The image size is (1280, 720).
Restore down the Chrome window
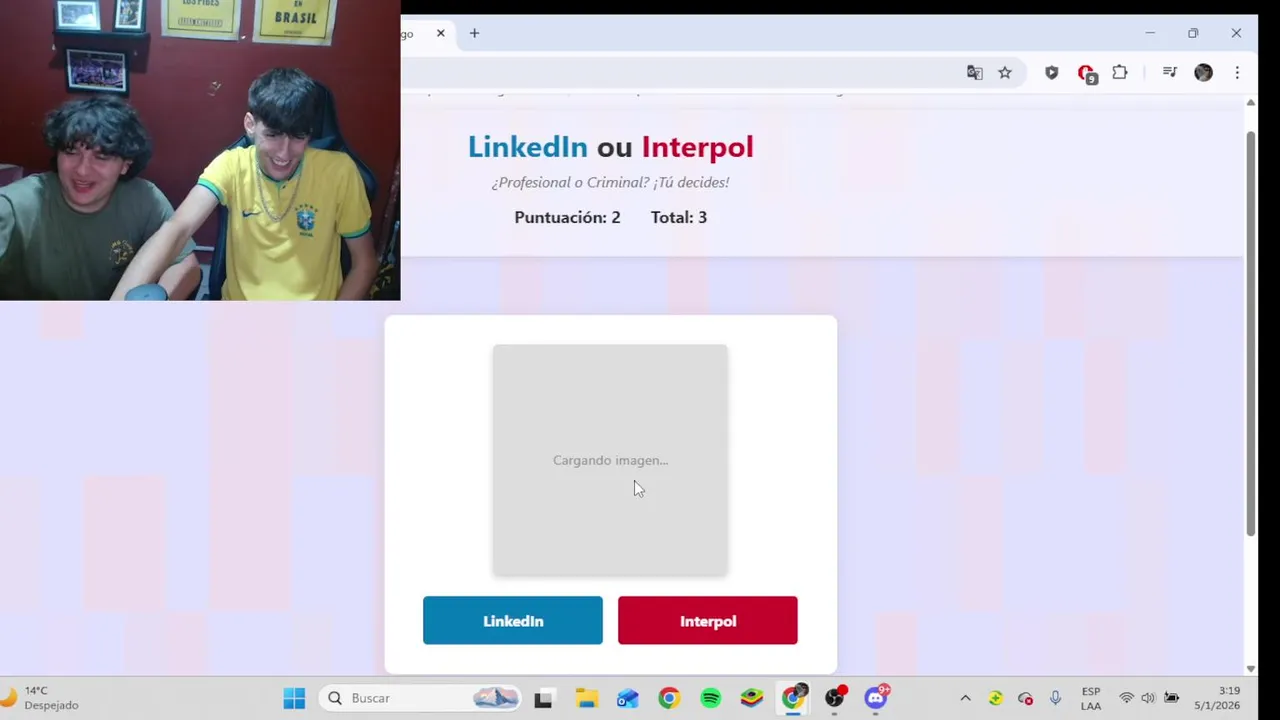[1193, 33]
